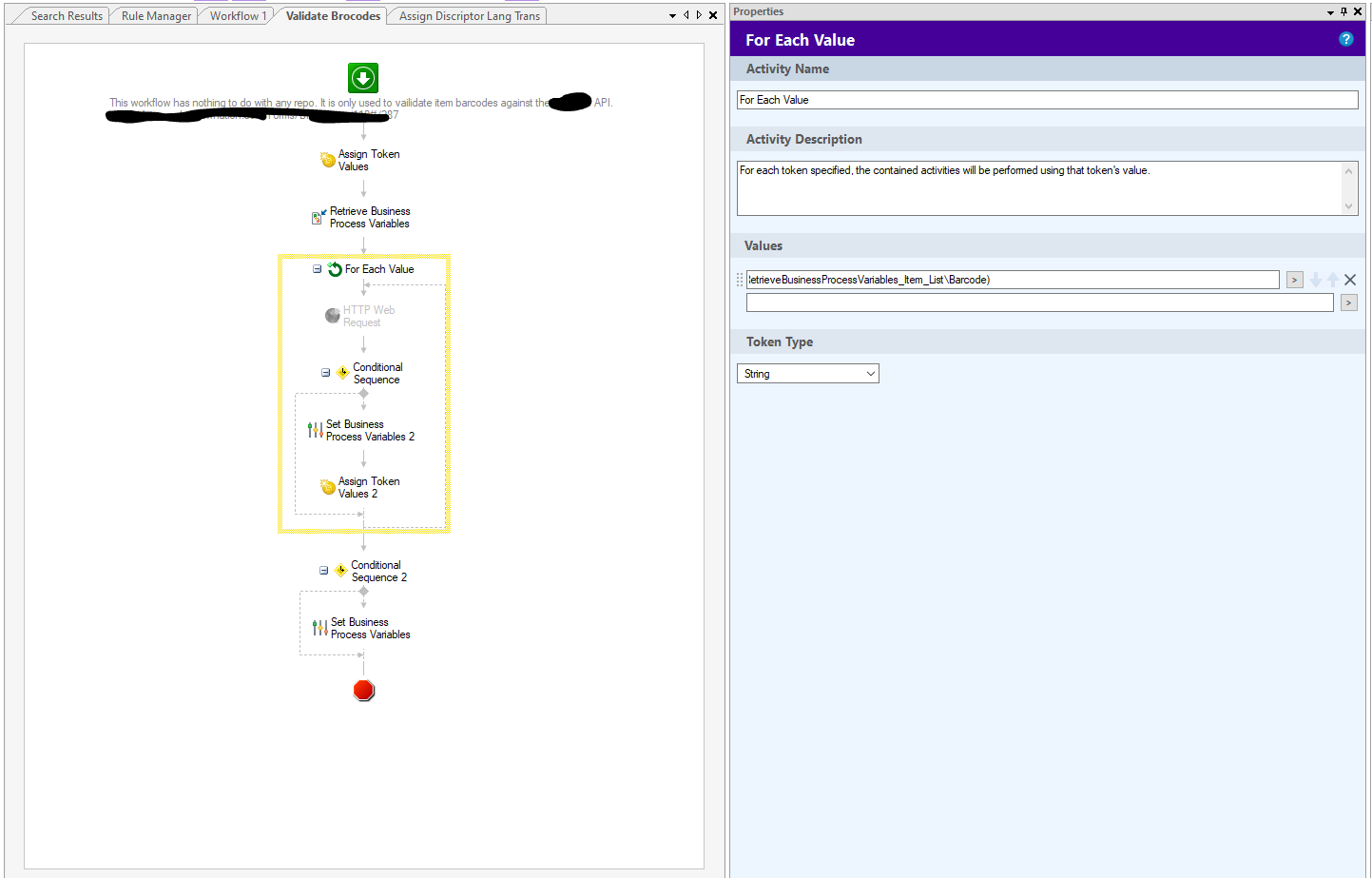Click token button beside empty value field
This screenshot has height=878, width=1372.
pyautogui.click(x=1348, y=302)
